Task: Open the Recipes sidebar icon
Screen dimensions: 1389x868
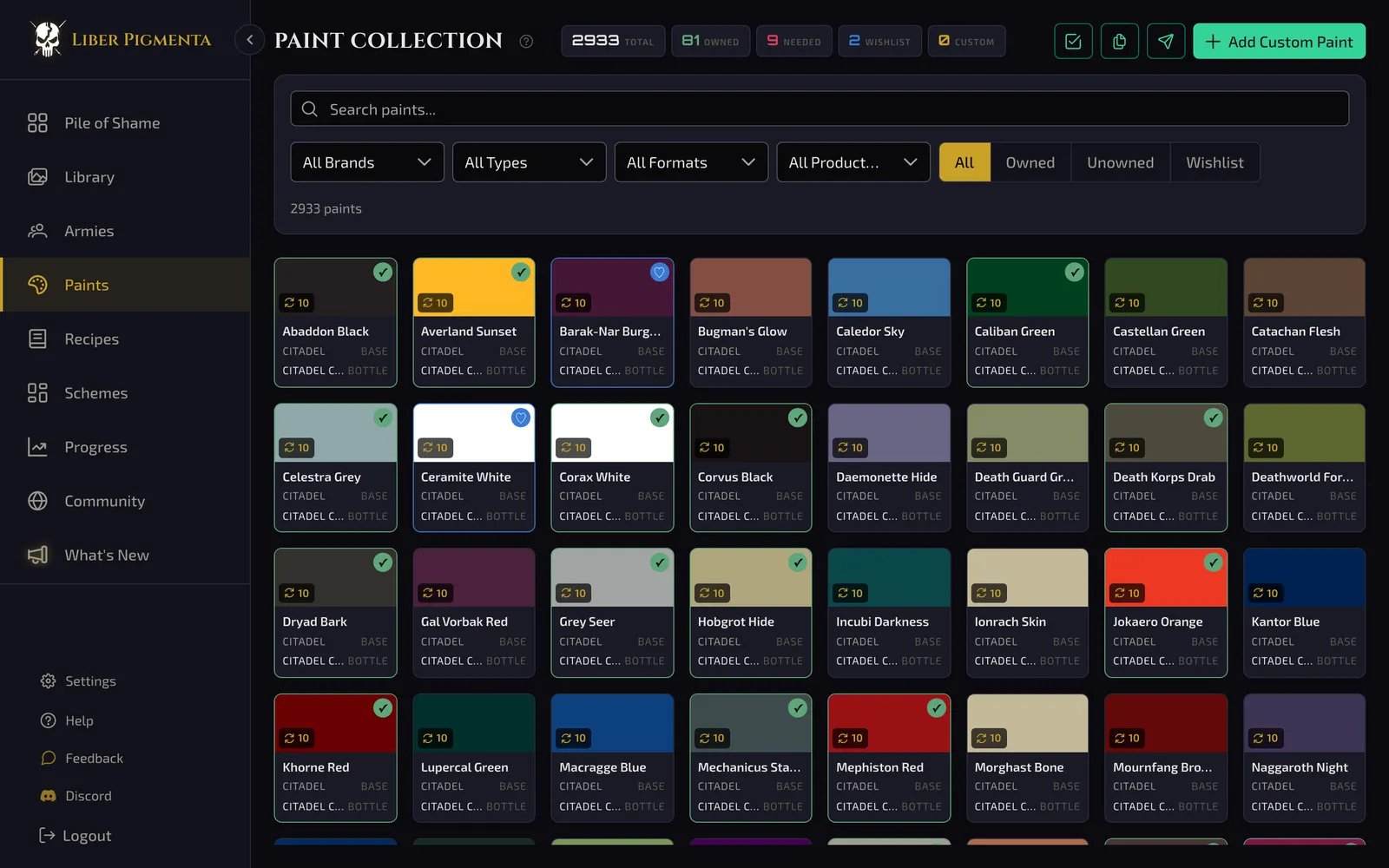Action: point(37,339)
